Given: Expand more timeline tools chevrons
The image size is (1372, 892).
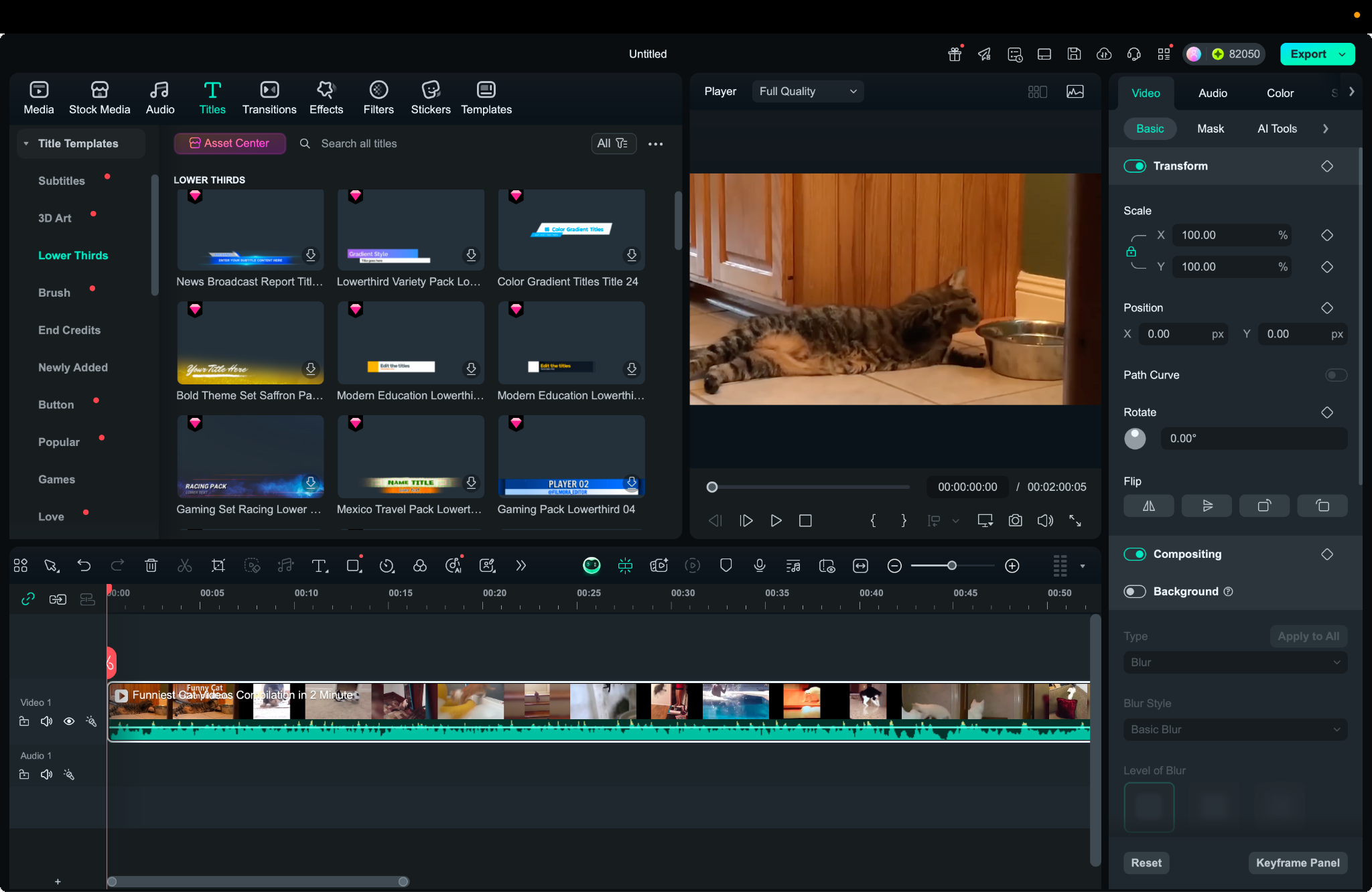Looking at the screenshot, I should click(521, 566).
